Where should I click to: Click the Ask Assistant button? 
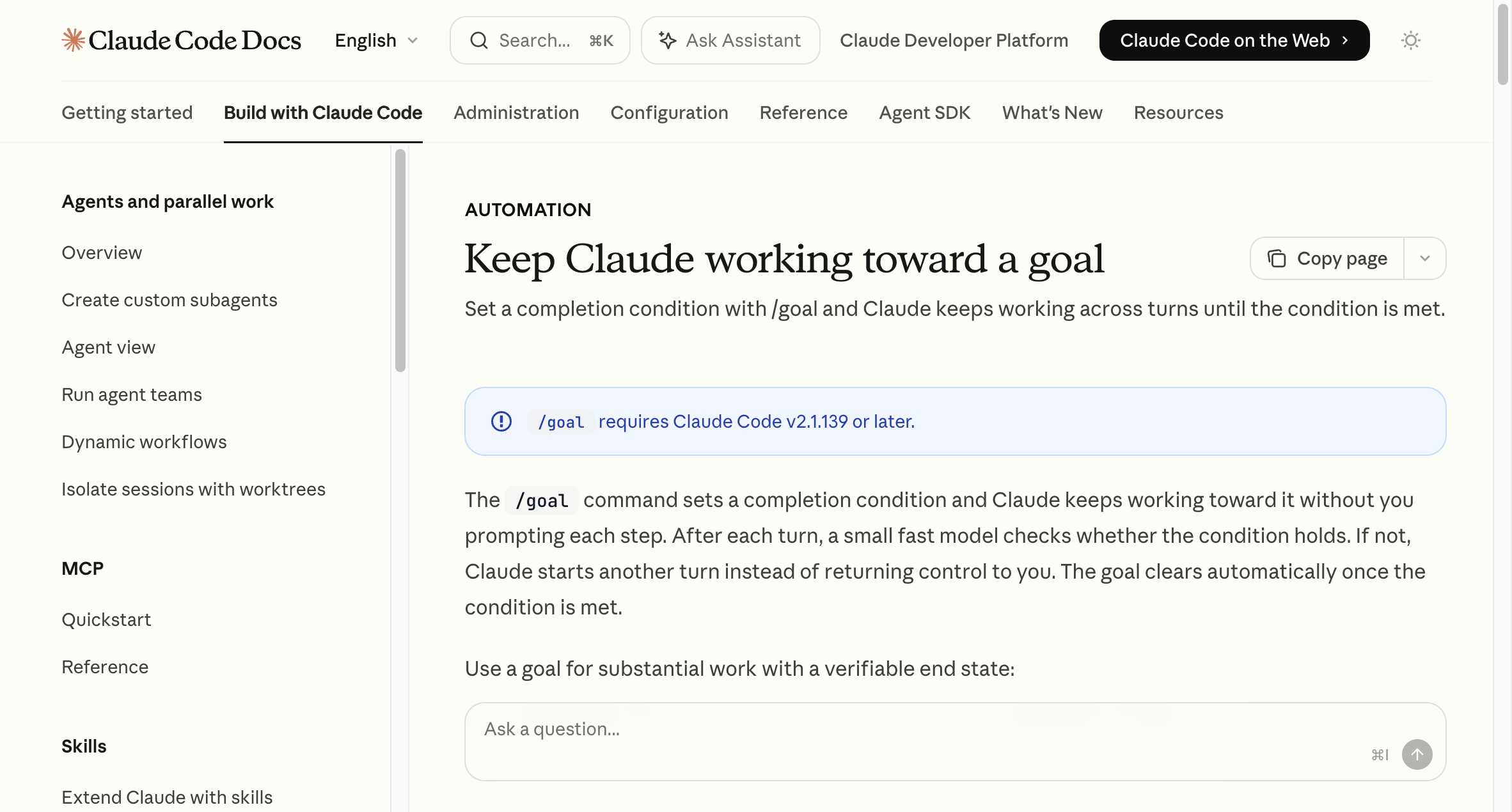click(730, 40)
